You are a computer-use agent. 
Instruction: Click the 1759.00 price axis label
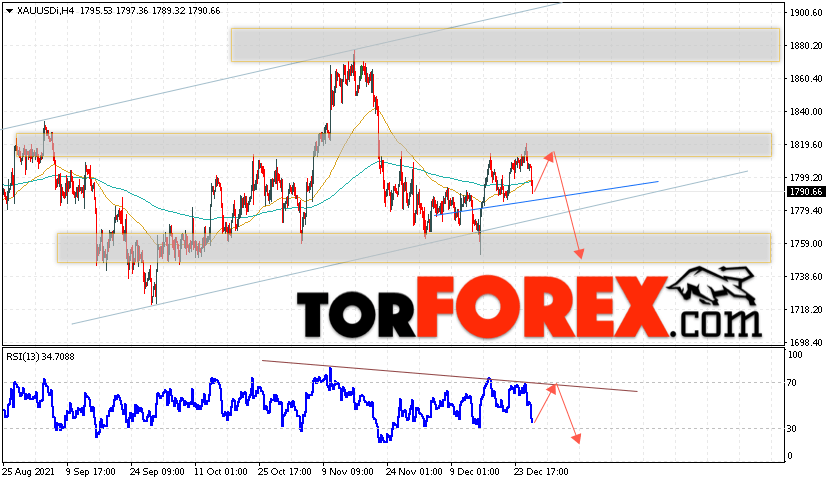[805, 244]
